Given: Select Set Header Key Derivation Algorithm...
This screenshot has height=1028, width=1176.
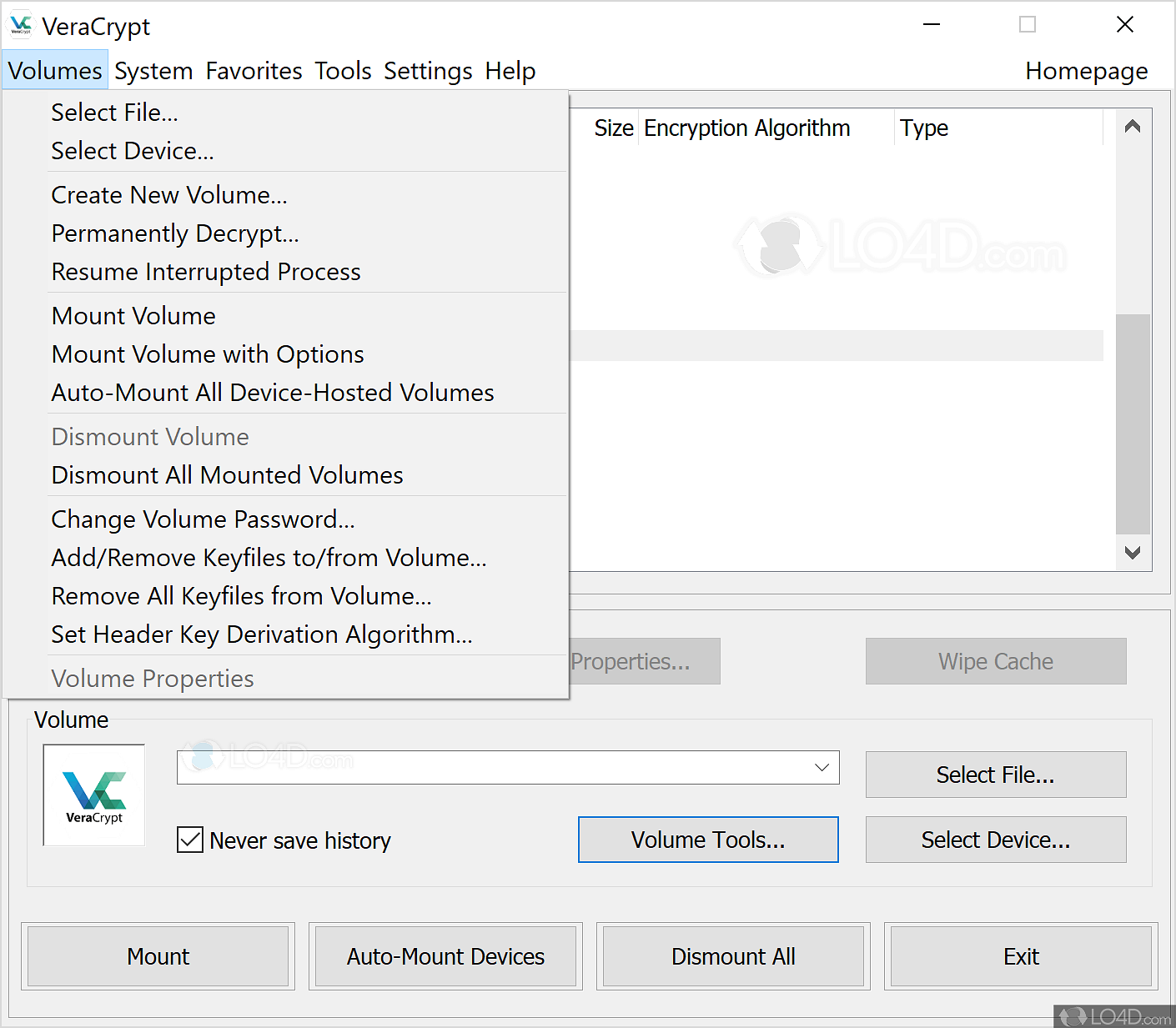Looking at the screenshot, I should pyautogui.click(x=285, y=634).
